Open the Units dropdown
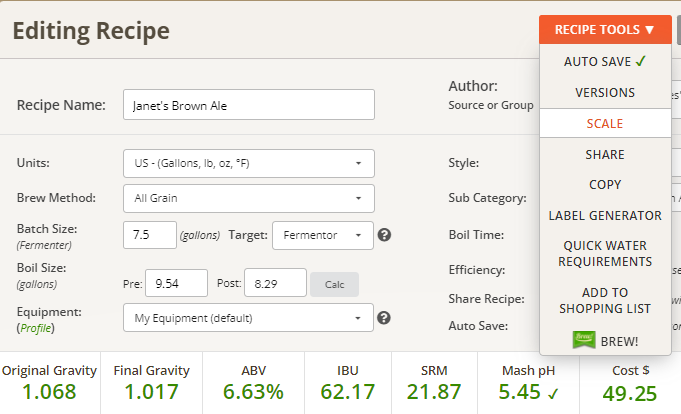 click(248, 163)
